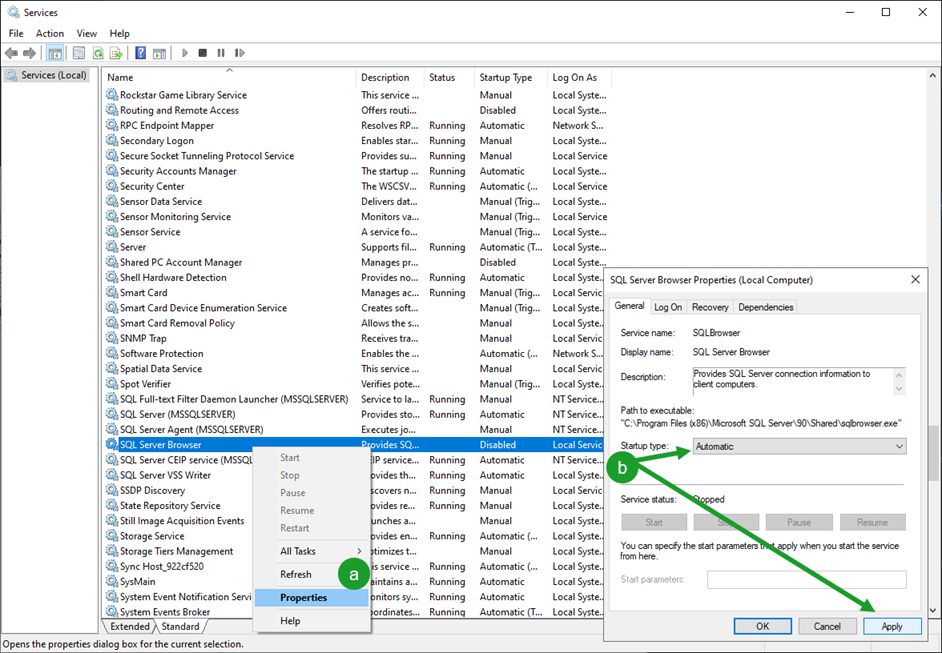This screenshot has height=653, width=942.
Task: Open the Startup type dropdown showing Automatic
Action: click(799, 446)
